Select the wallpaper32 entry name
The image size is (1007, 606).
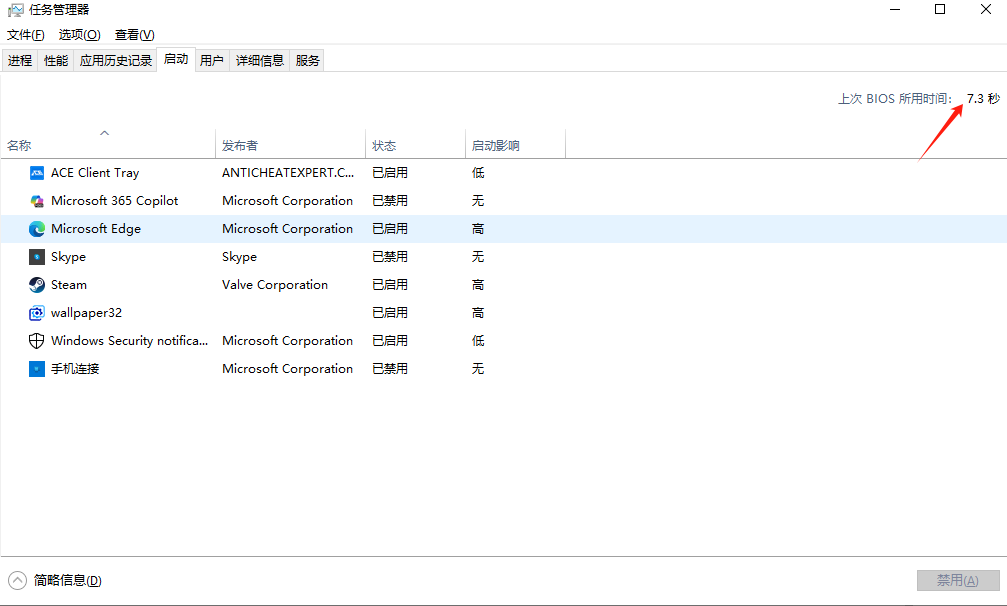(86, 313)
